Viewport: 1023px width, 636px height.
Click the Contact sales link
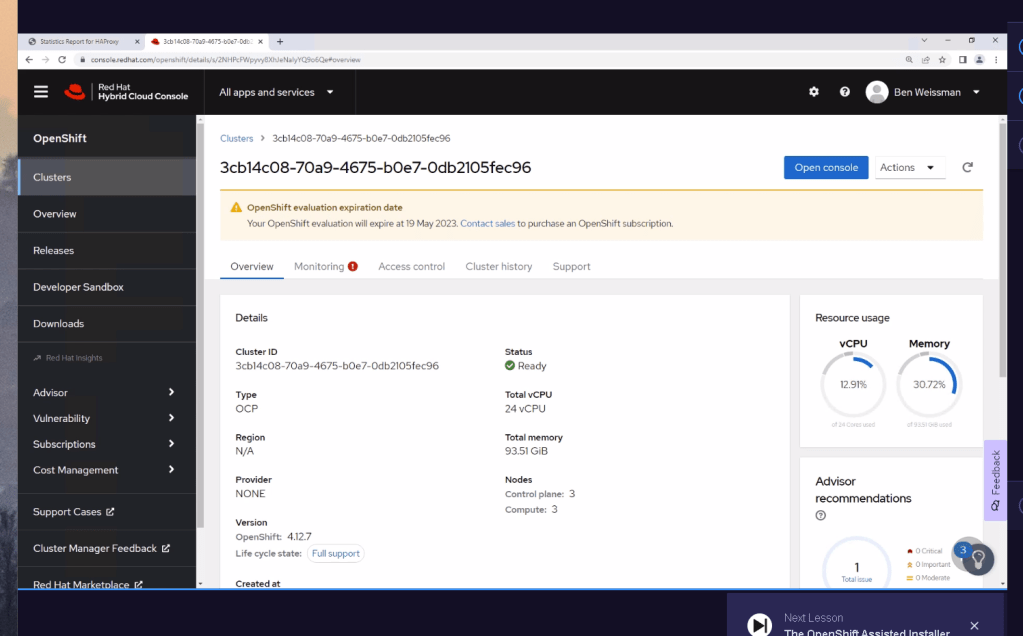coord(487,223)
